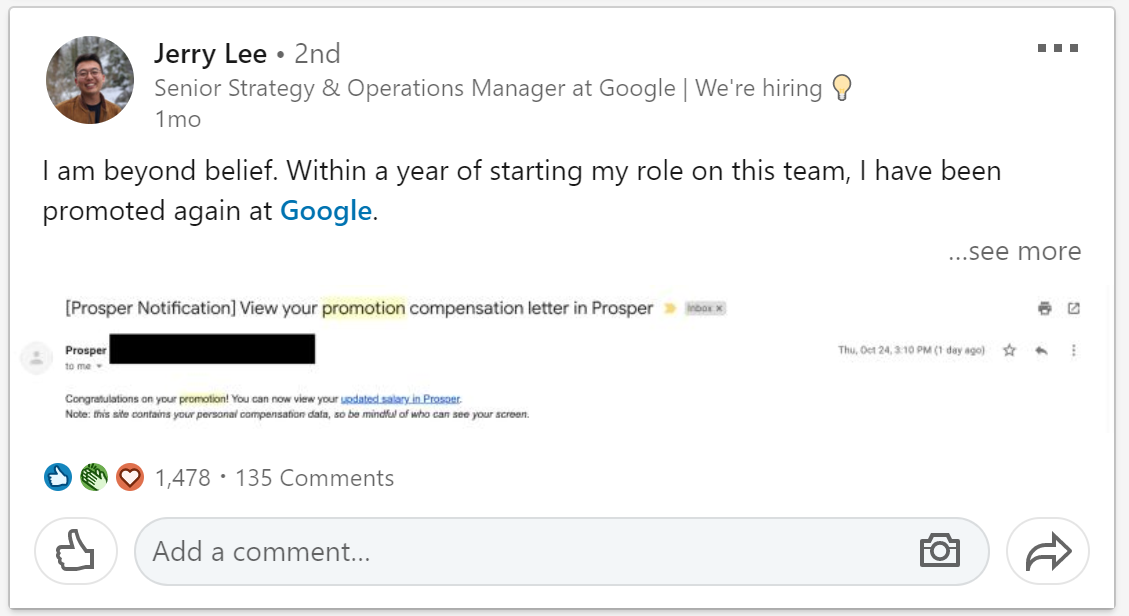This screenshot has width=1129, height=616.
Task: Click the reply arrow in email
Action: [x=1041, y=350]
